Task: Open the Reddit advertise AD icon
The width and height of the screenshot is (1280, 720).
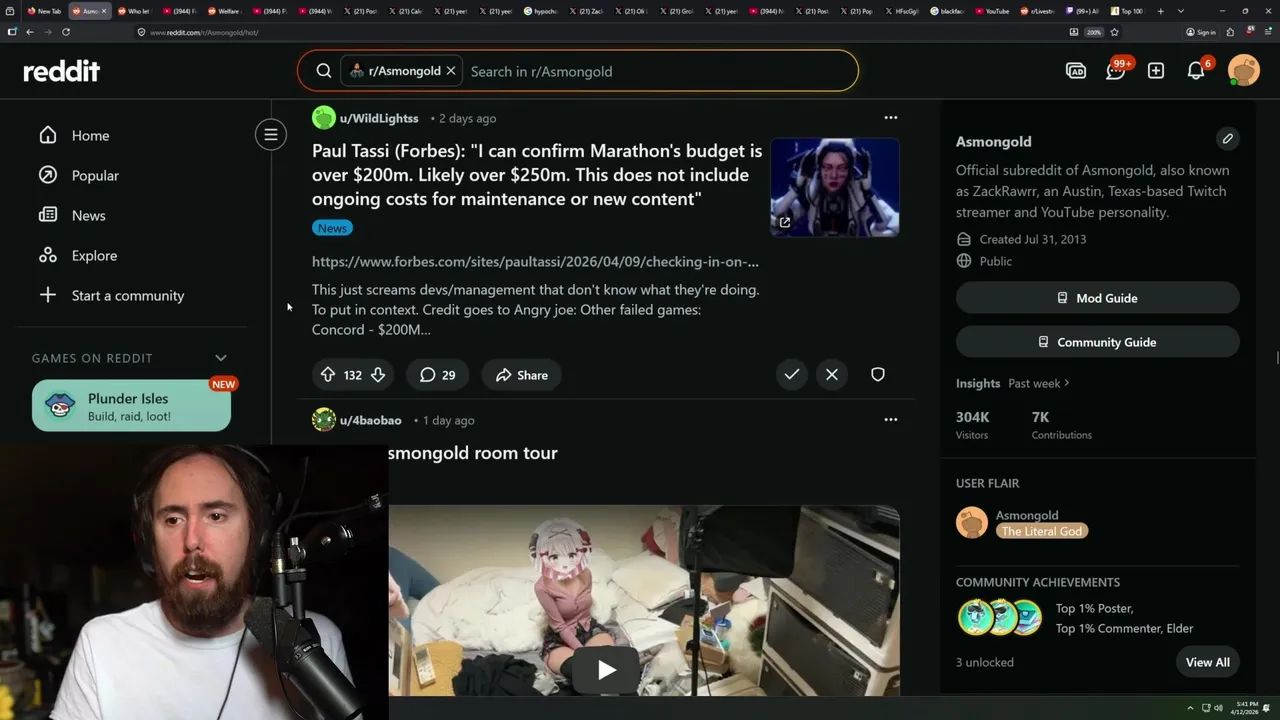Action: coord(1076,71)
